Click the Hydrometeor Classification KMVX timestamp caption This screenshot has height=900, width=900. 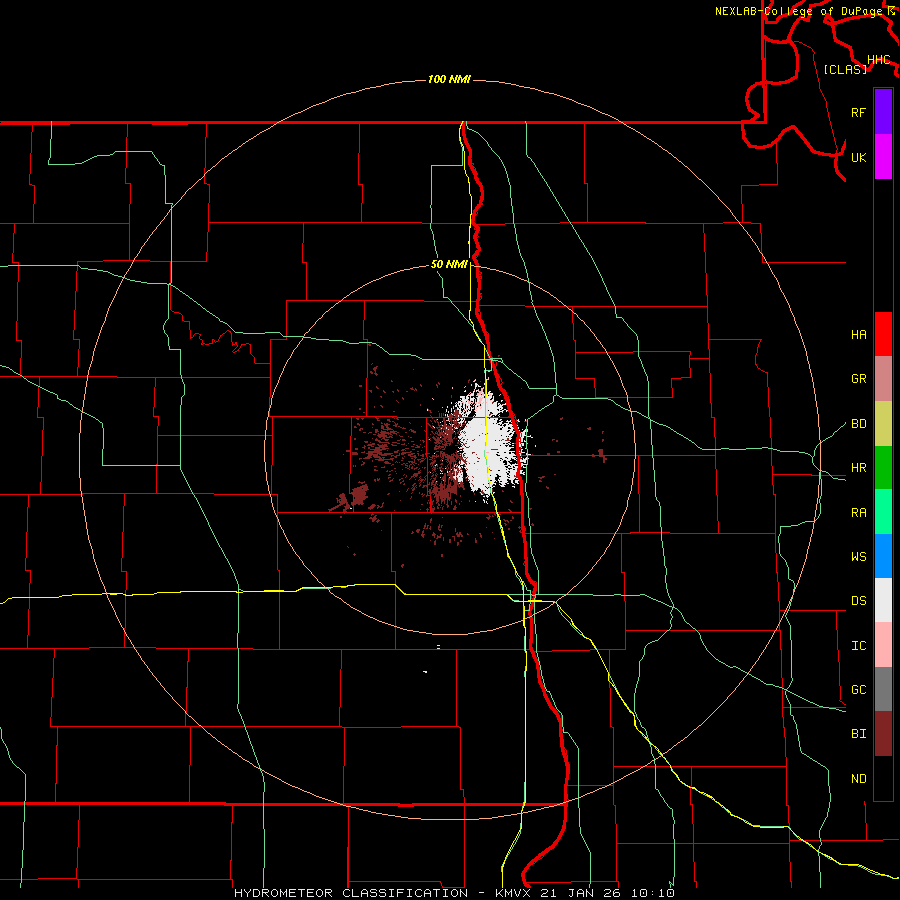point(454,893)
